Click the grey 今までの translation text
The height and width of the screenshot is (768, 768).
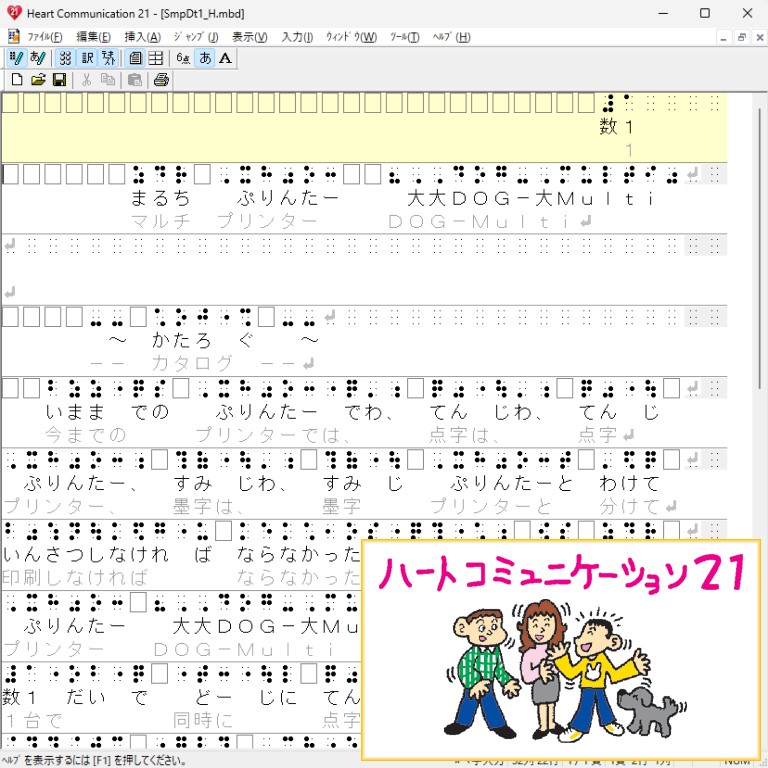(86, 434)
